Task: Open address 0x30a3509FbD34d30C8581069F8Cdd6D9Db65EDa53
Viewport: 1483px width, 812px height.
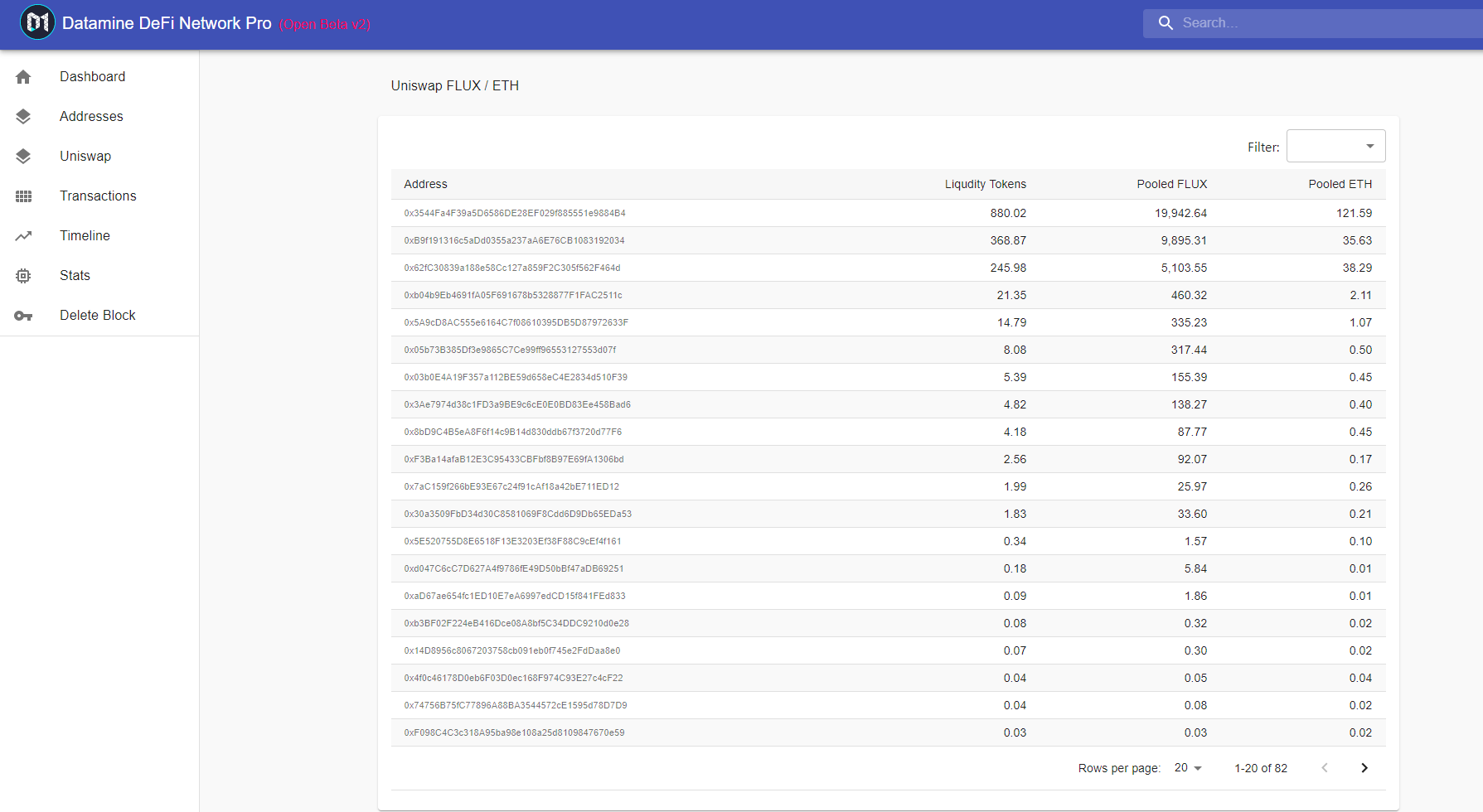Action: point(517,514)
